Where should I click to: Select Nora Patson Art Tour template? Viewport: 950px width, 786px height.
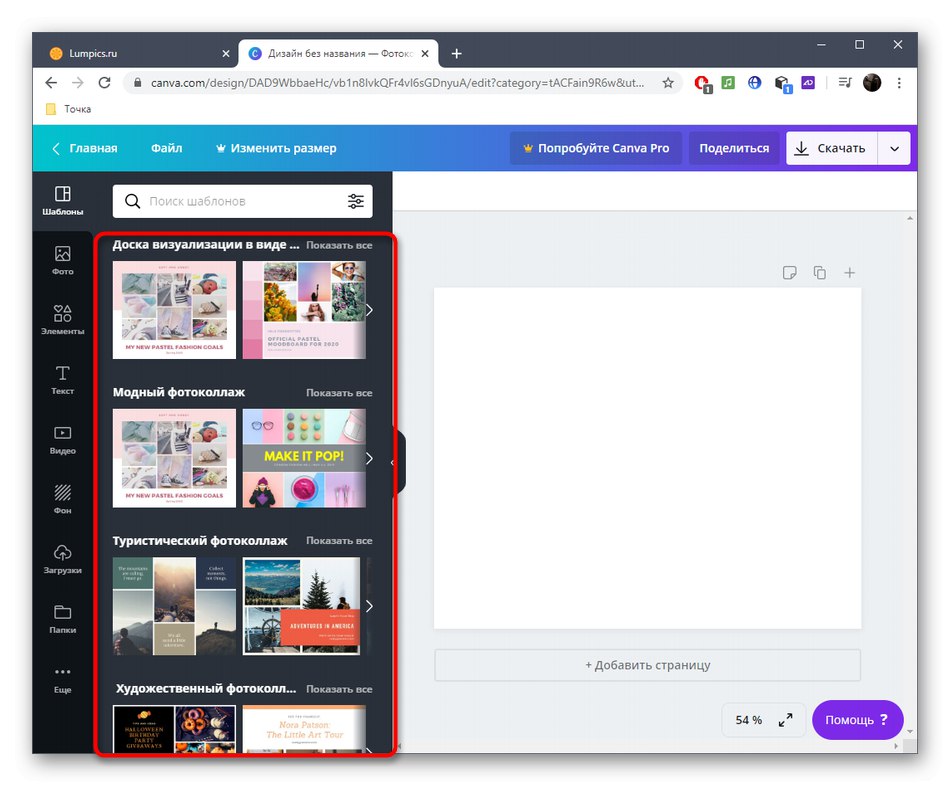304,728
